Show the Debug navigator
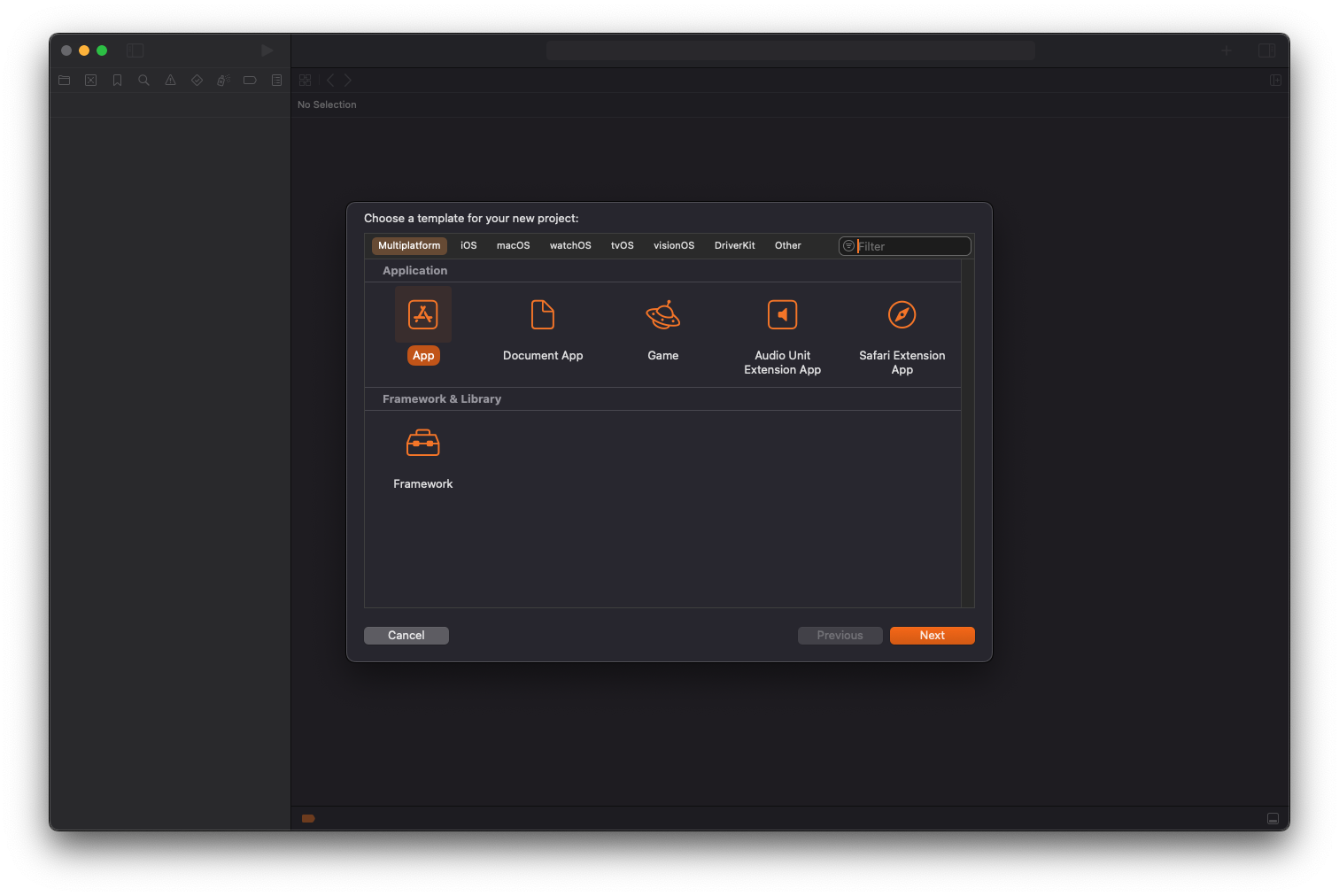Viewport: 1339px width, 896px height. (223, 81)
